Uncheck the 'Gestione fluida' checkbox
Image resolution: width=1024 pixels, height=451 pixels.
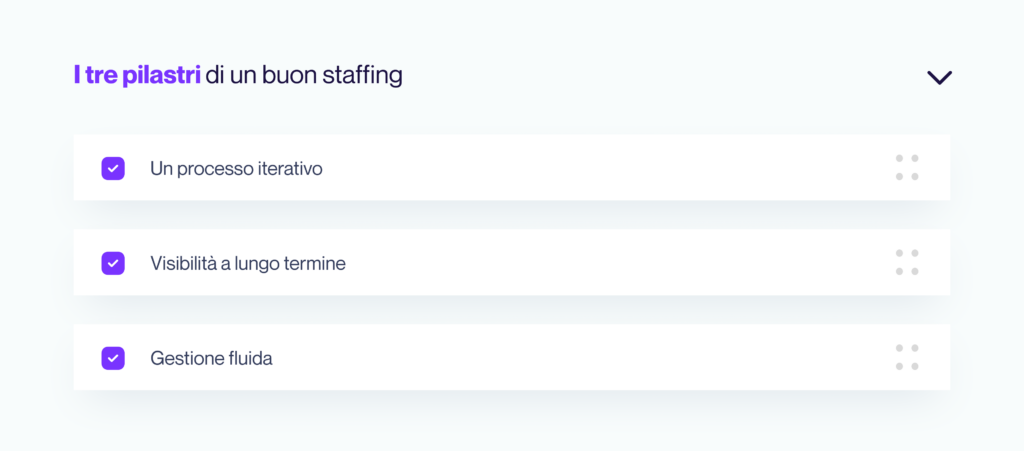click(113, 358)
